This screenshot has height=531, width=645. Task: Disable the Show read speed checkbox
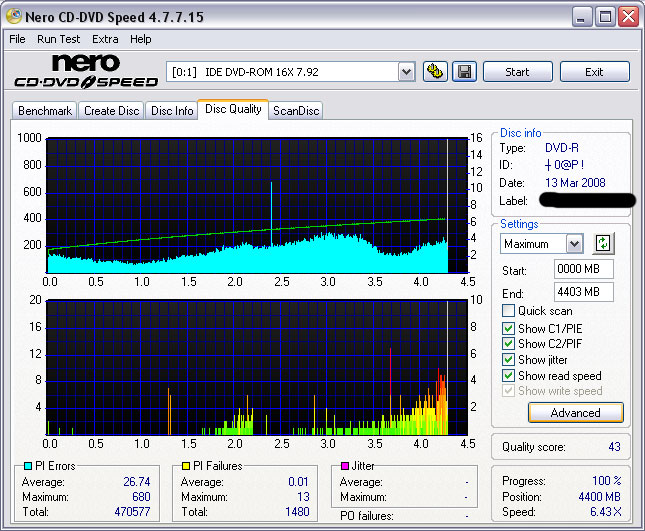(509, 376)
